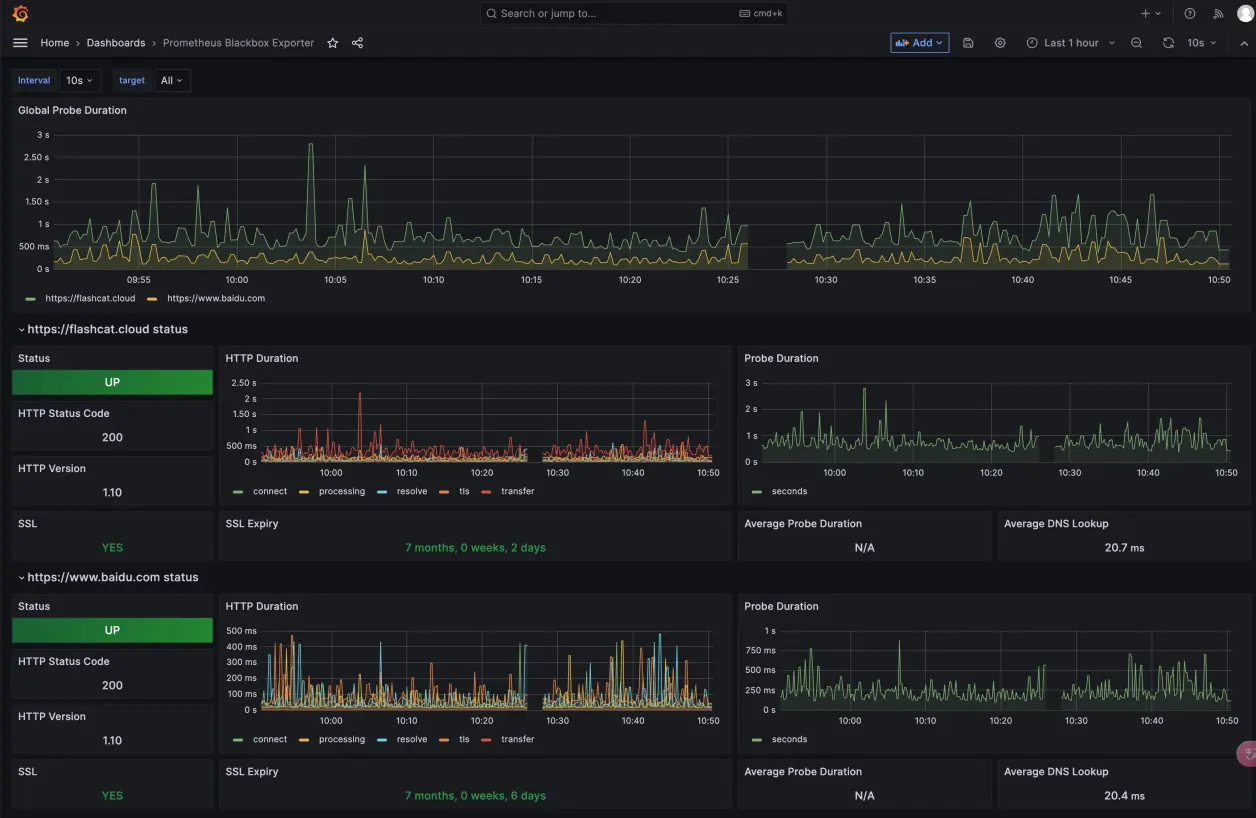Click the baidu Average Probe Duration title
Screen dimensions: 1256x818
[803, 771]
